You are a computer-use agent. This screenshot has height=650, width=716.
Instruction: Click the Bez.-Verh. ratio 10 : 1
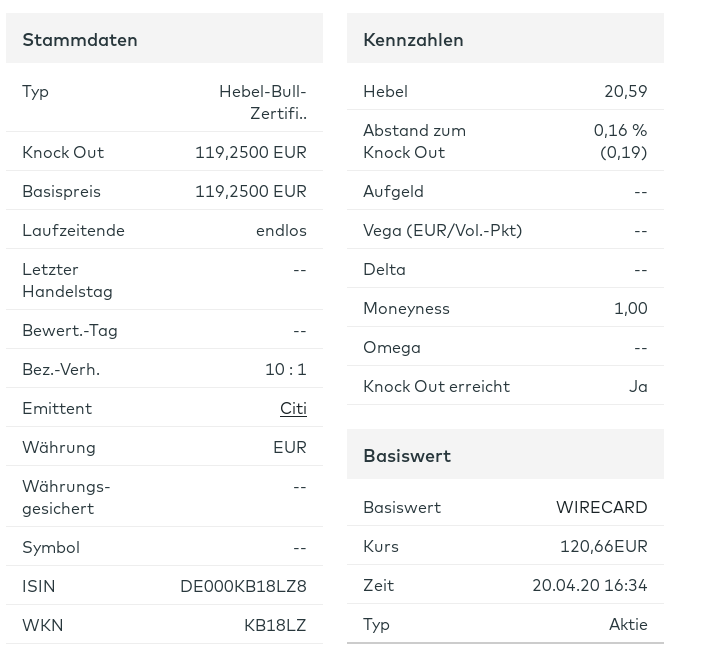click(x=285, y=369)
